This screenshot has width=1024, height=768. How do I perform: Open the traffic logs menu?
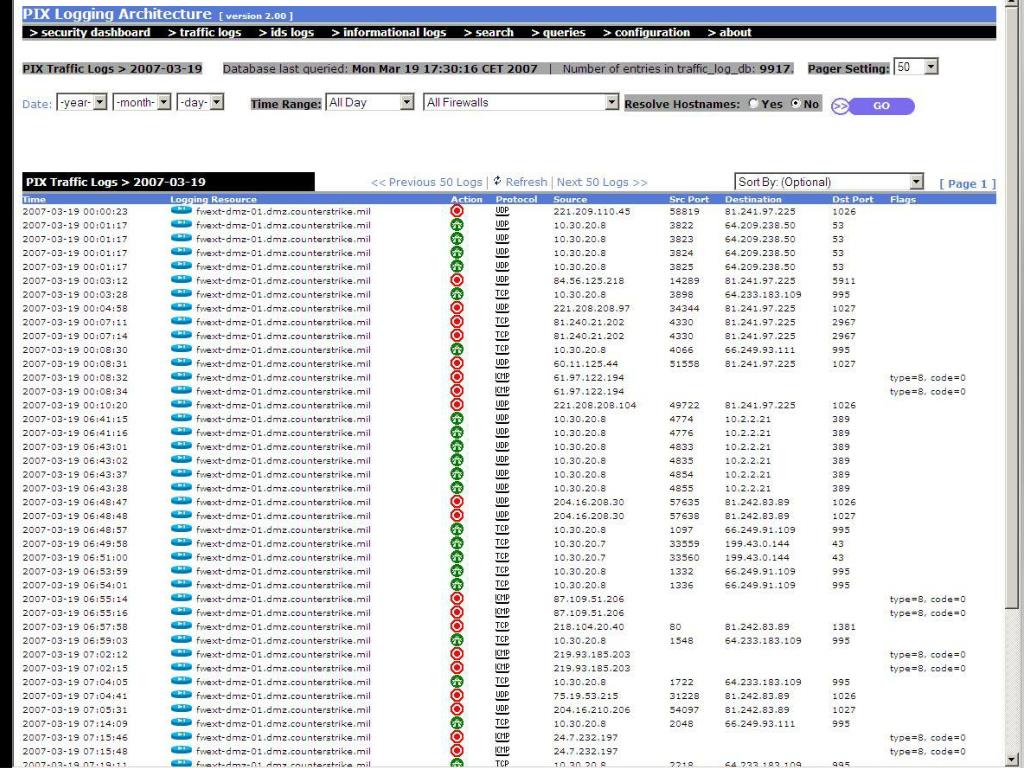point(204,33)
